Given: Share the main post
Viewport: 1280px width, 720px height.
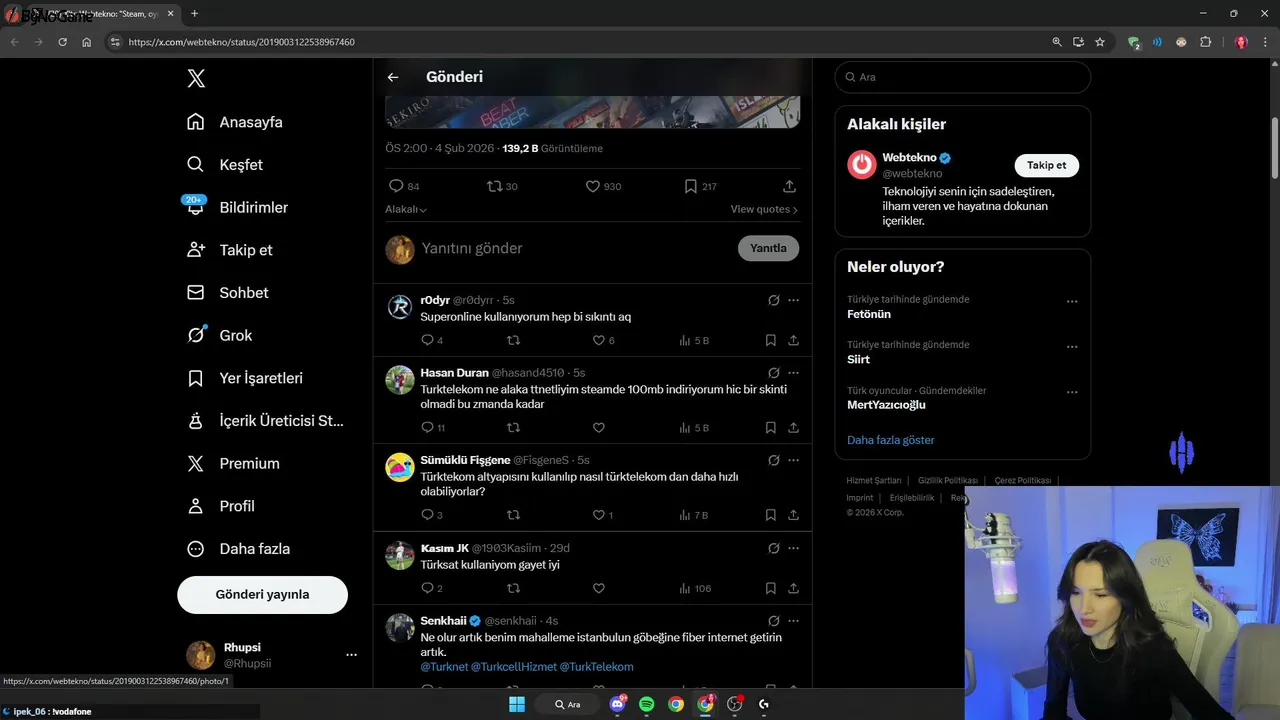Looking at the screenshot, I should coord(789,186).
